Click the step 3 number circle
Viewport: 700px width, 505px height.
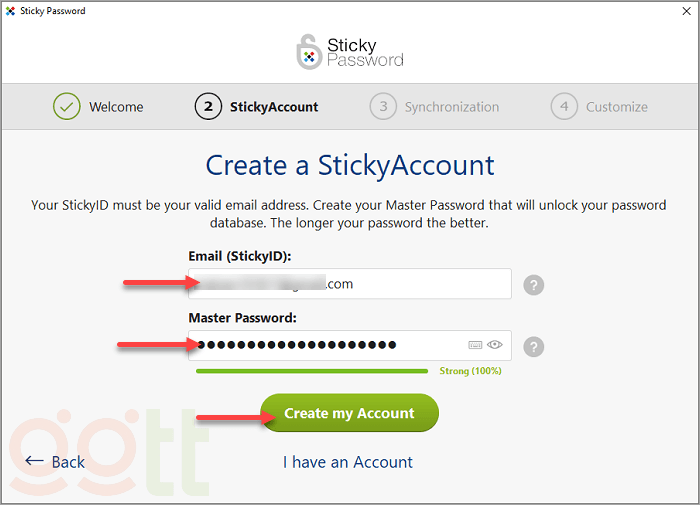(x=382, y=107)
